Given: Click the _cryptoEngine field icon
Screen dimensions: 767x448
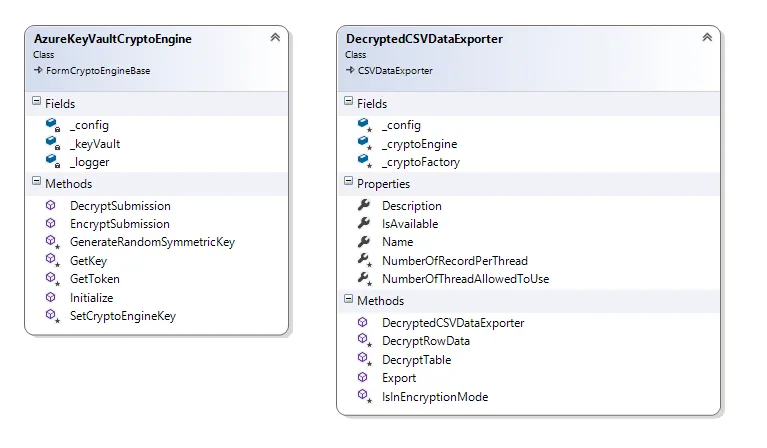Looking at the screenshot, I should [364, 143].
